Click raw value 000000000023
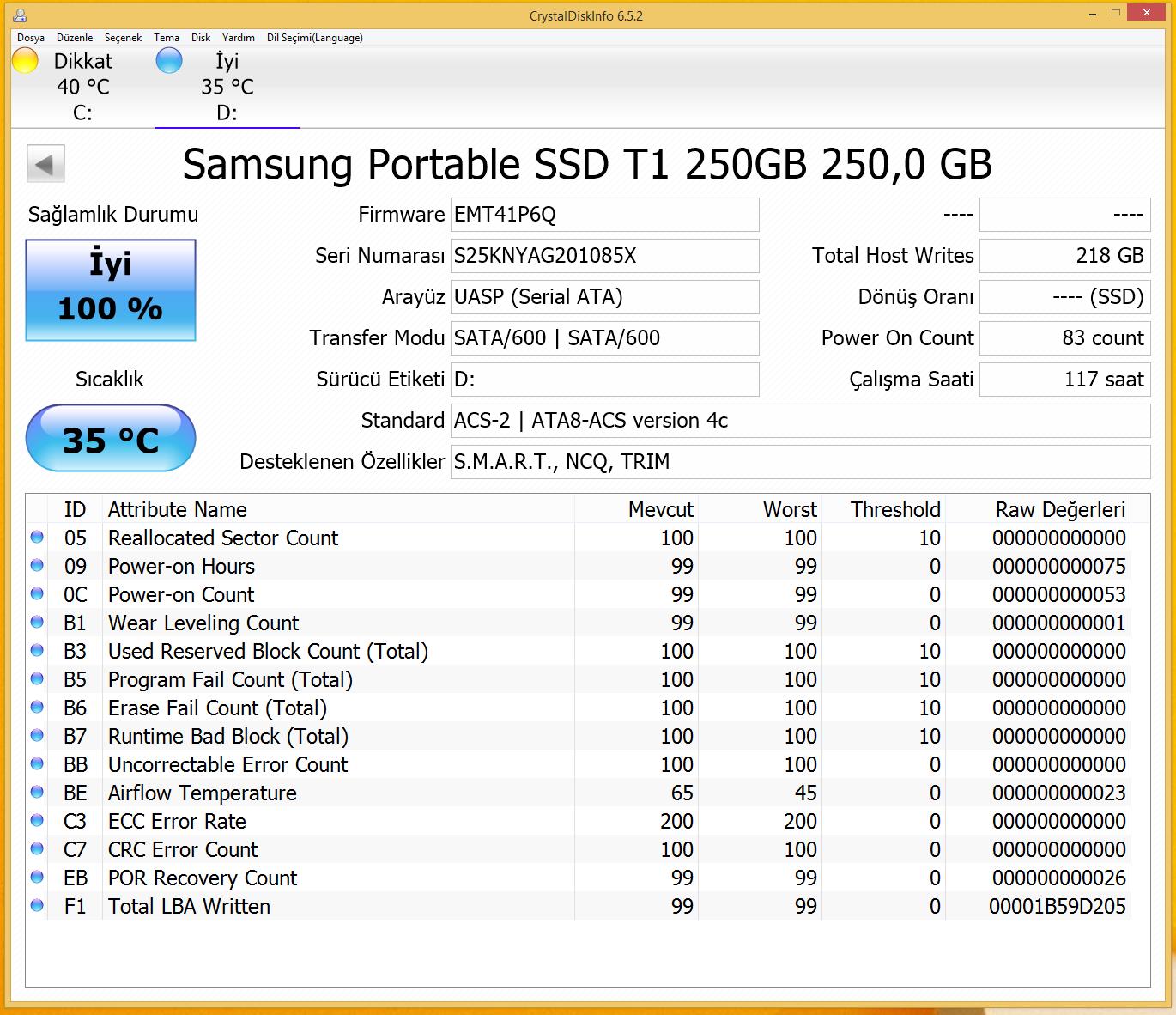1176x1015 pixels. click(1059, 793)
